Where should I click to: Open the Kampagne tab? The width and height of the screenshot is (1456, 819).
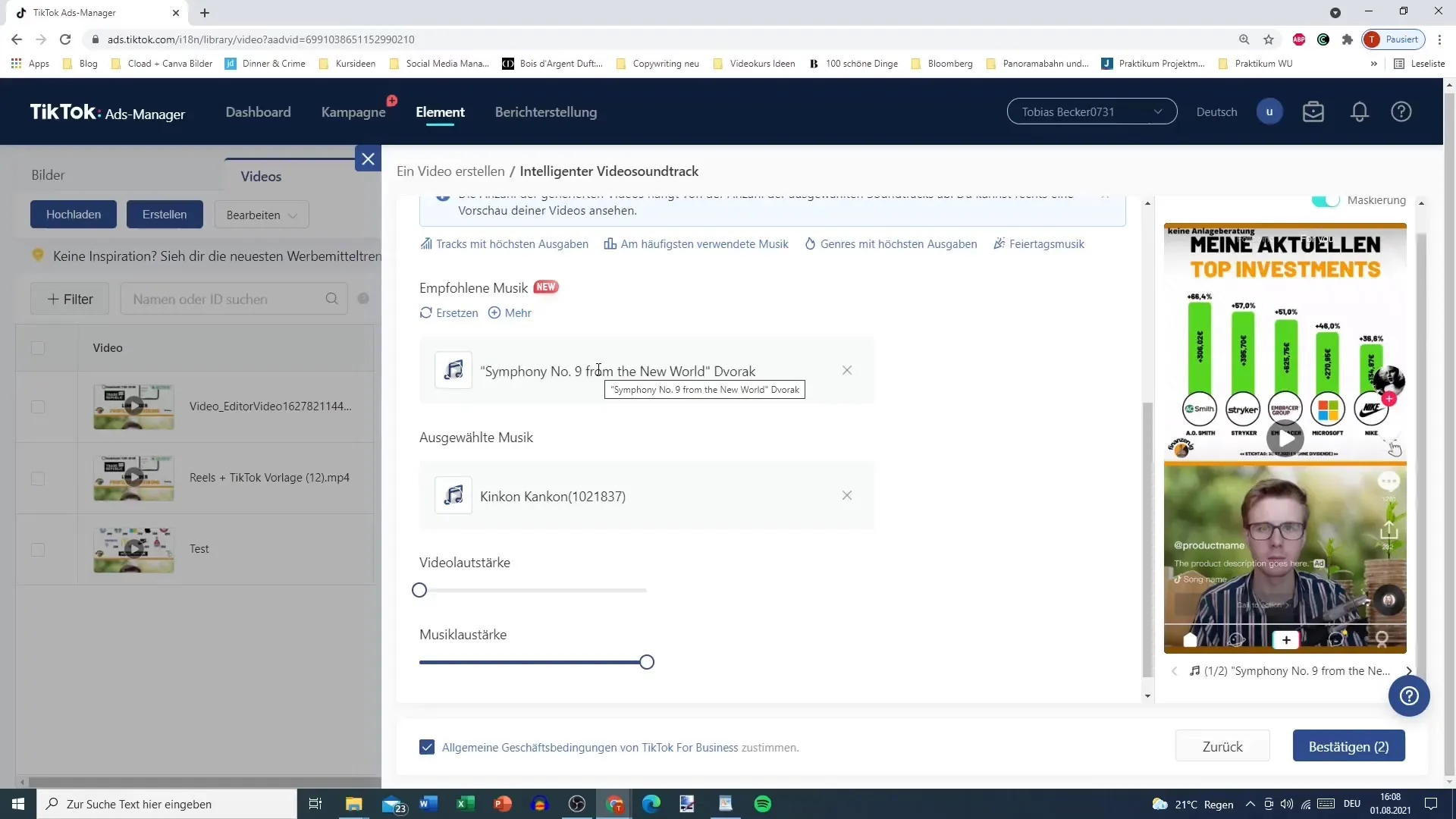click(x=353, y=112)
